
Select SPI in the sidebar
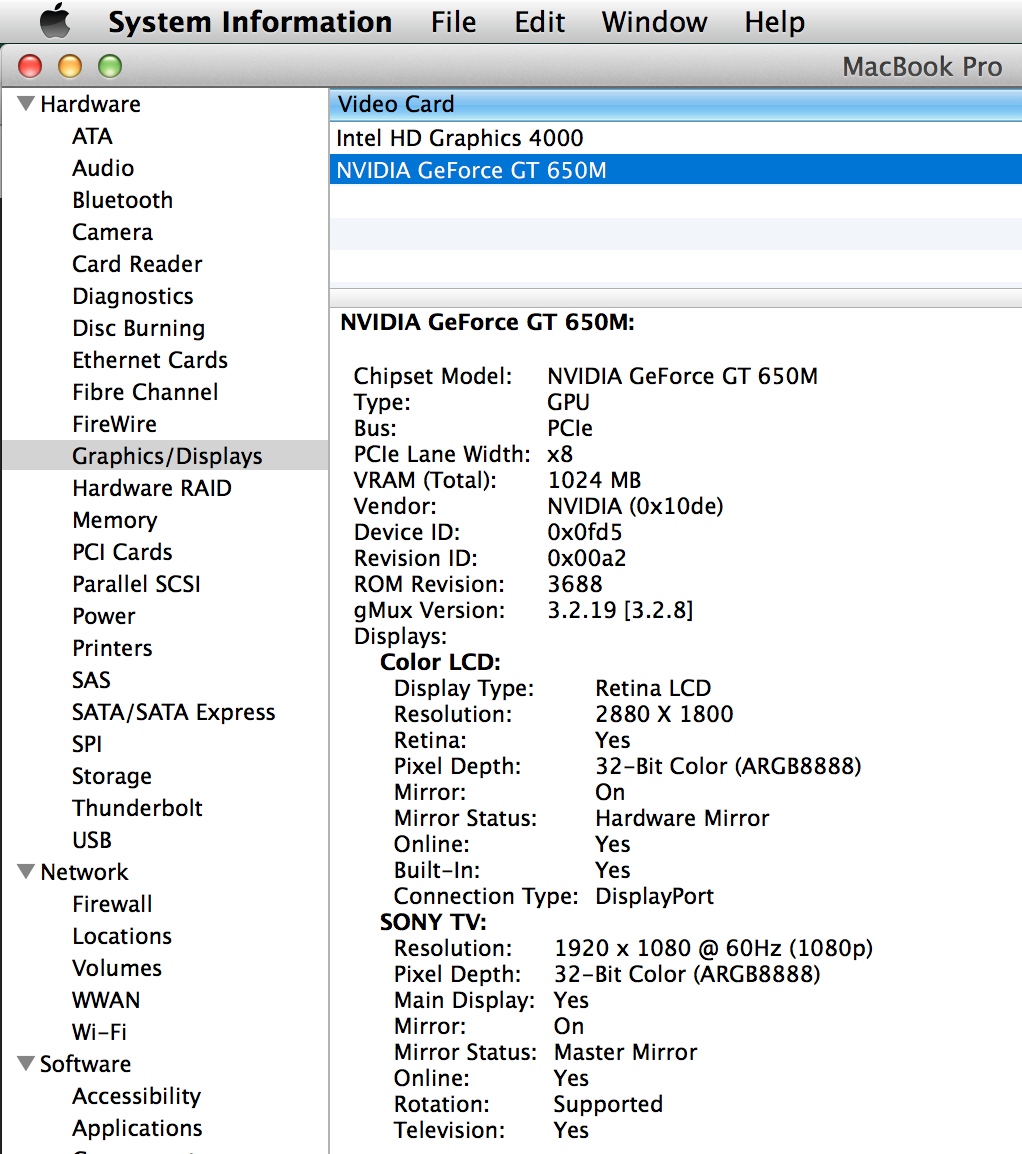coord(87,744)
